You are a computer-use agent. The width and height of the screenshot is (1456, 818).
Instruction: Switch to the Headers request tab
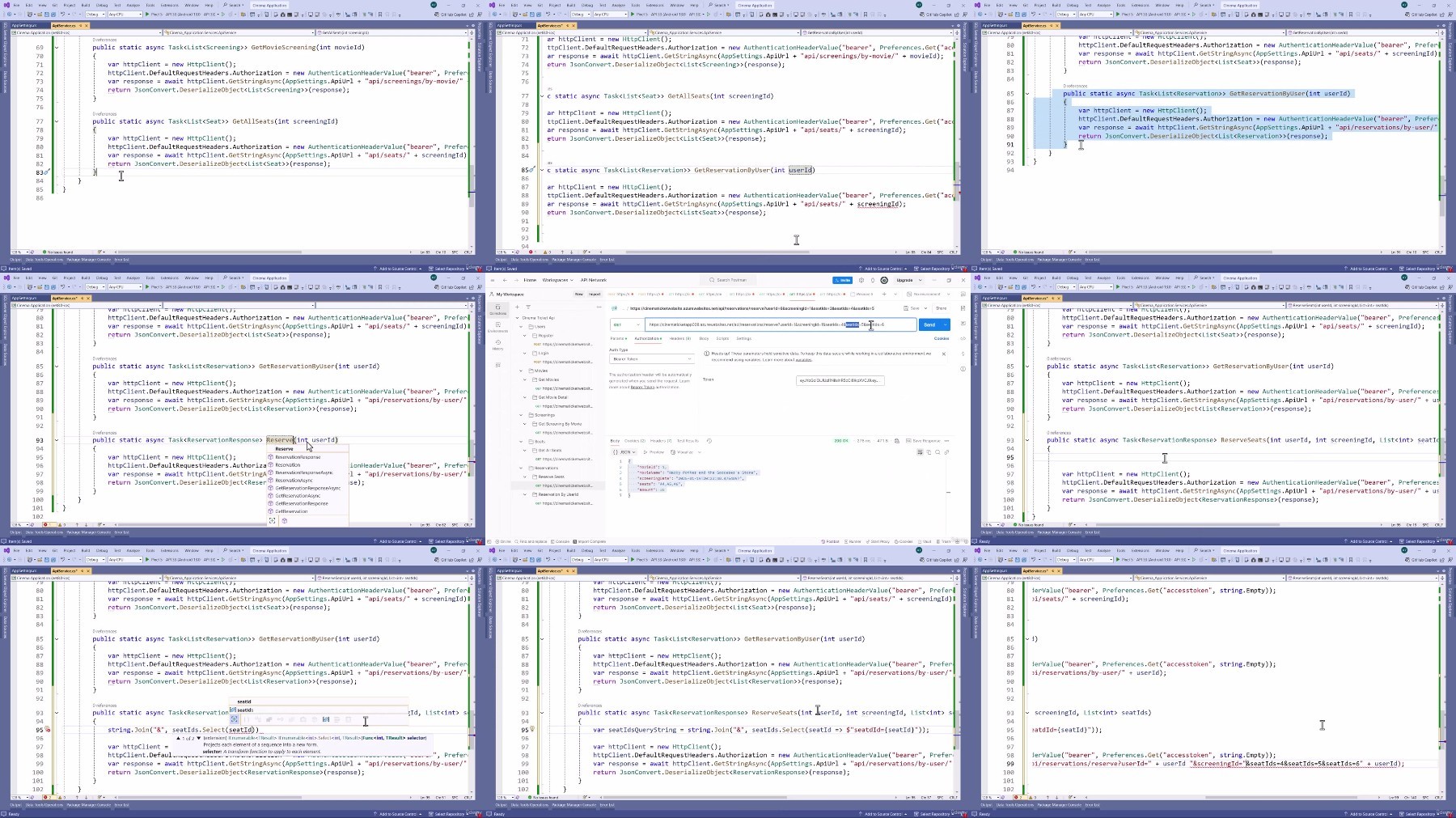tap(679, 338)
